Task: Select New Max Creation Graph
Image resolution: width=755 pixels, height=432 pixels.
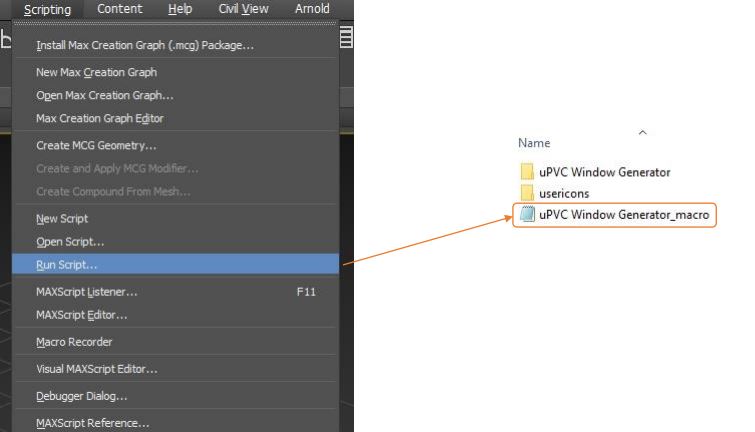Action: tap(176, 72)
